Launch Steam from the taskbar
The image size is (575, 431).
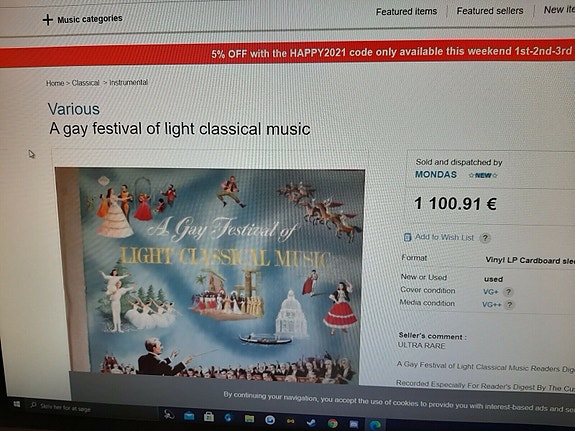click(x=312, y=423)
